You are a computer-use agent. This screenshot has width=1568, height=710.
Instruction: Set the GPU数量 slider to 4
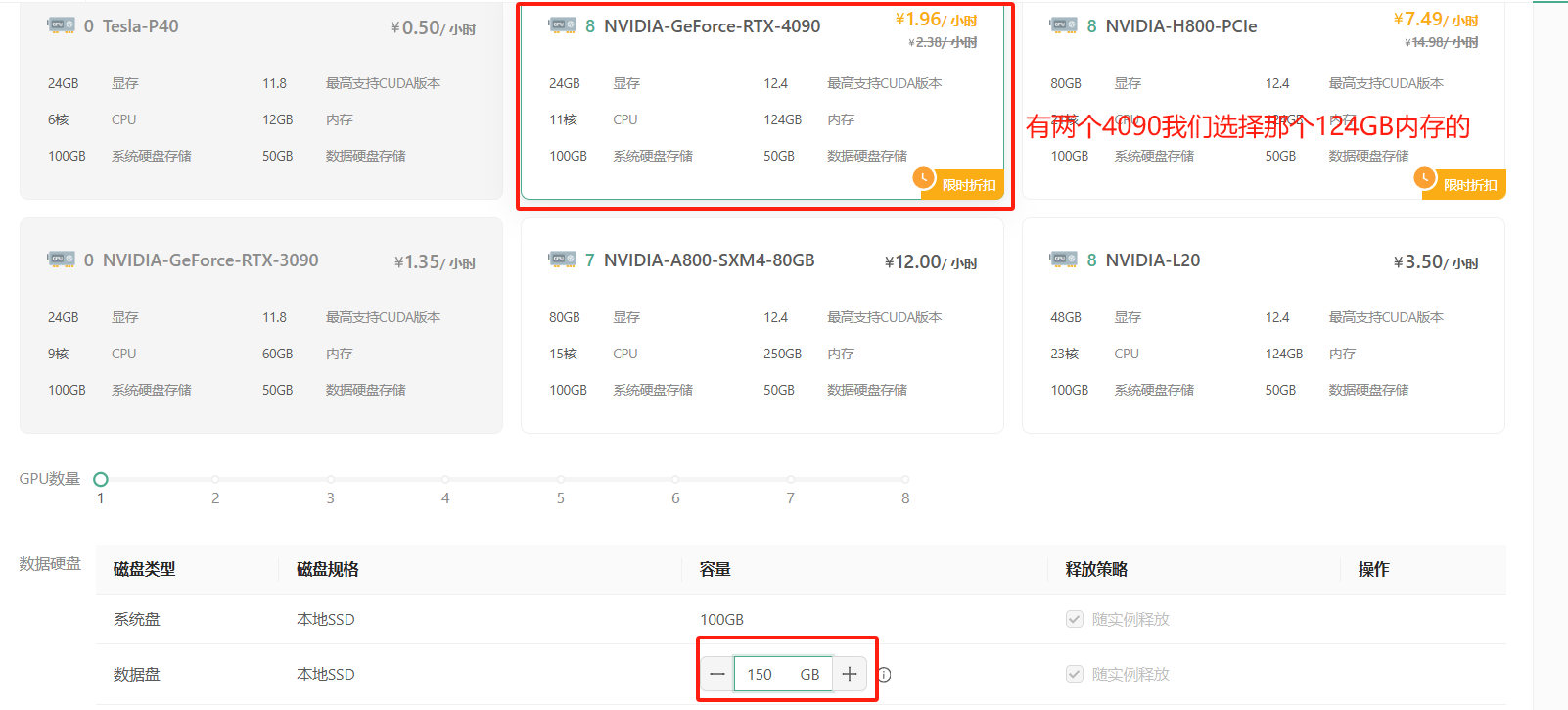pyautogui.click(x=445, y=479)
